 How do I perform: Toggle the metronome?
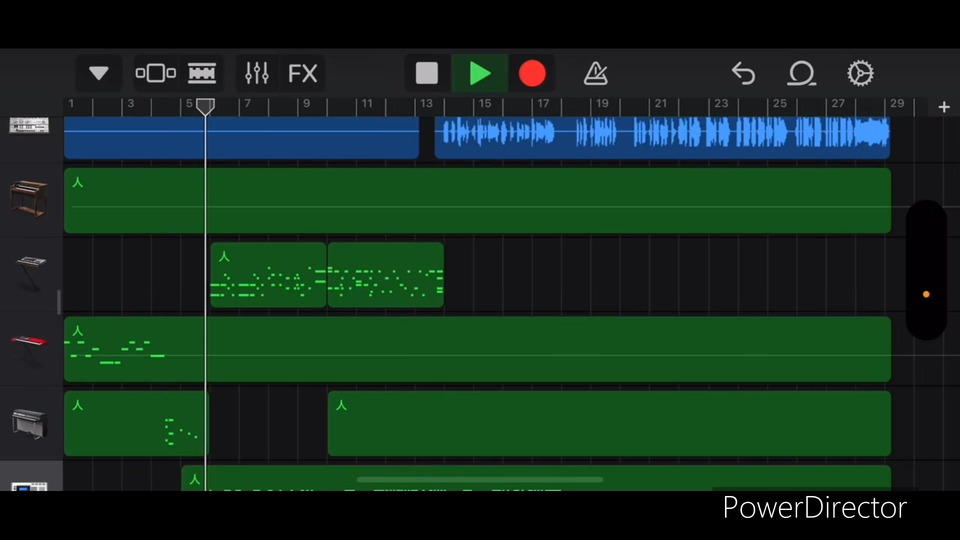click(595, 73)
